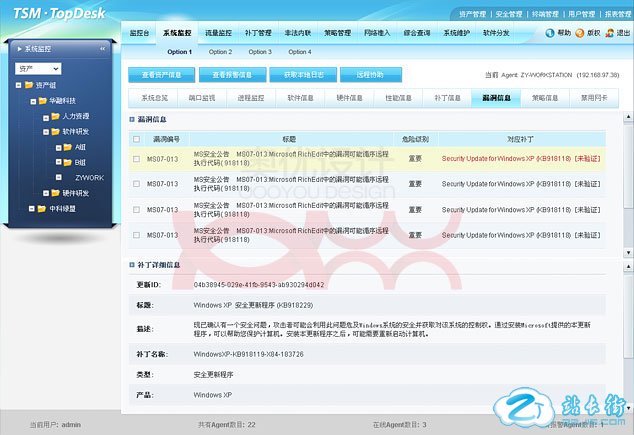Toggle the select-all checkbox in table header
Image resolution: width=634 pixels, height=435 pixels.
tap(136, 138)
